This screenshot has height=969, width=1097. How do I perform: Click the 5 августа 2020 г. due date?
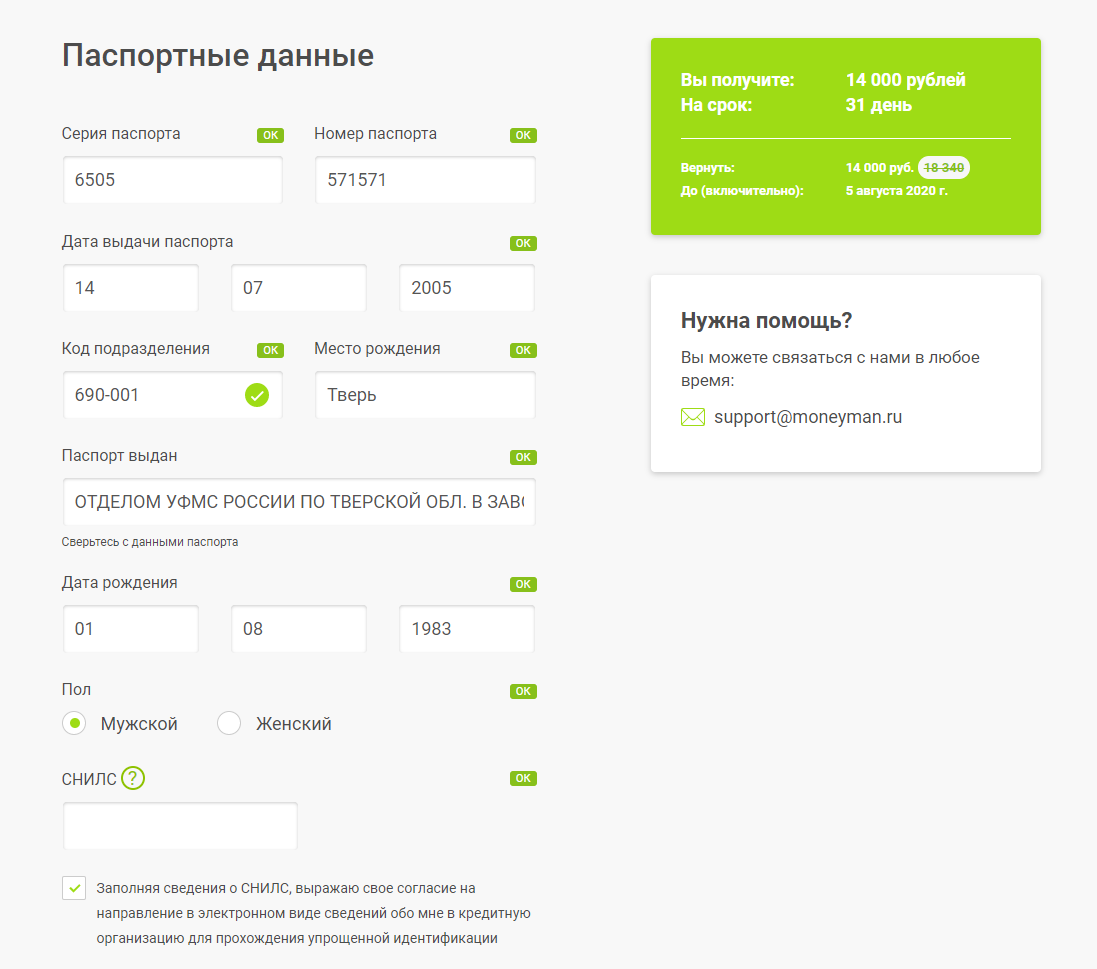pyautogui.click(x=897, y=190)
